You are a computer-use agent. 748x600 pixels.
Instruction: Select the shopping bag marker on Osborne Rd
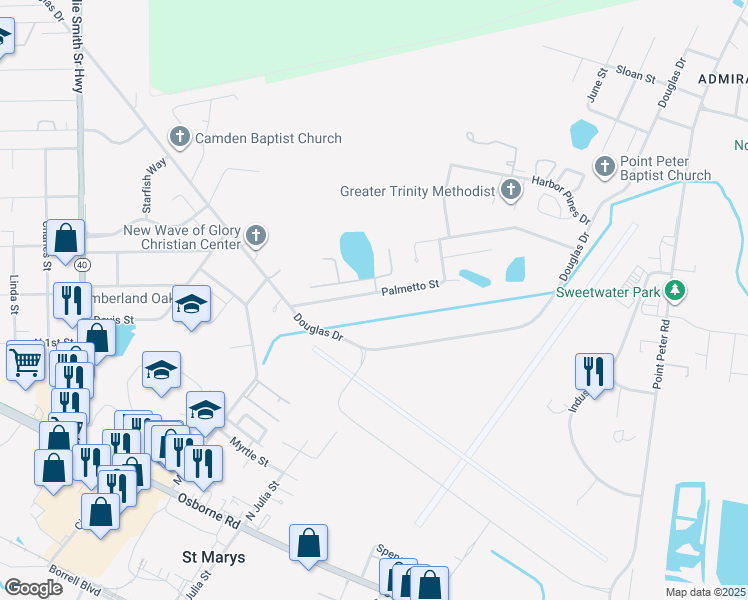coord(308,544)
